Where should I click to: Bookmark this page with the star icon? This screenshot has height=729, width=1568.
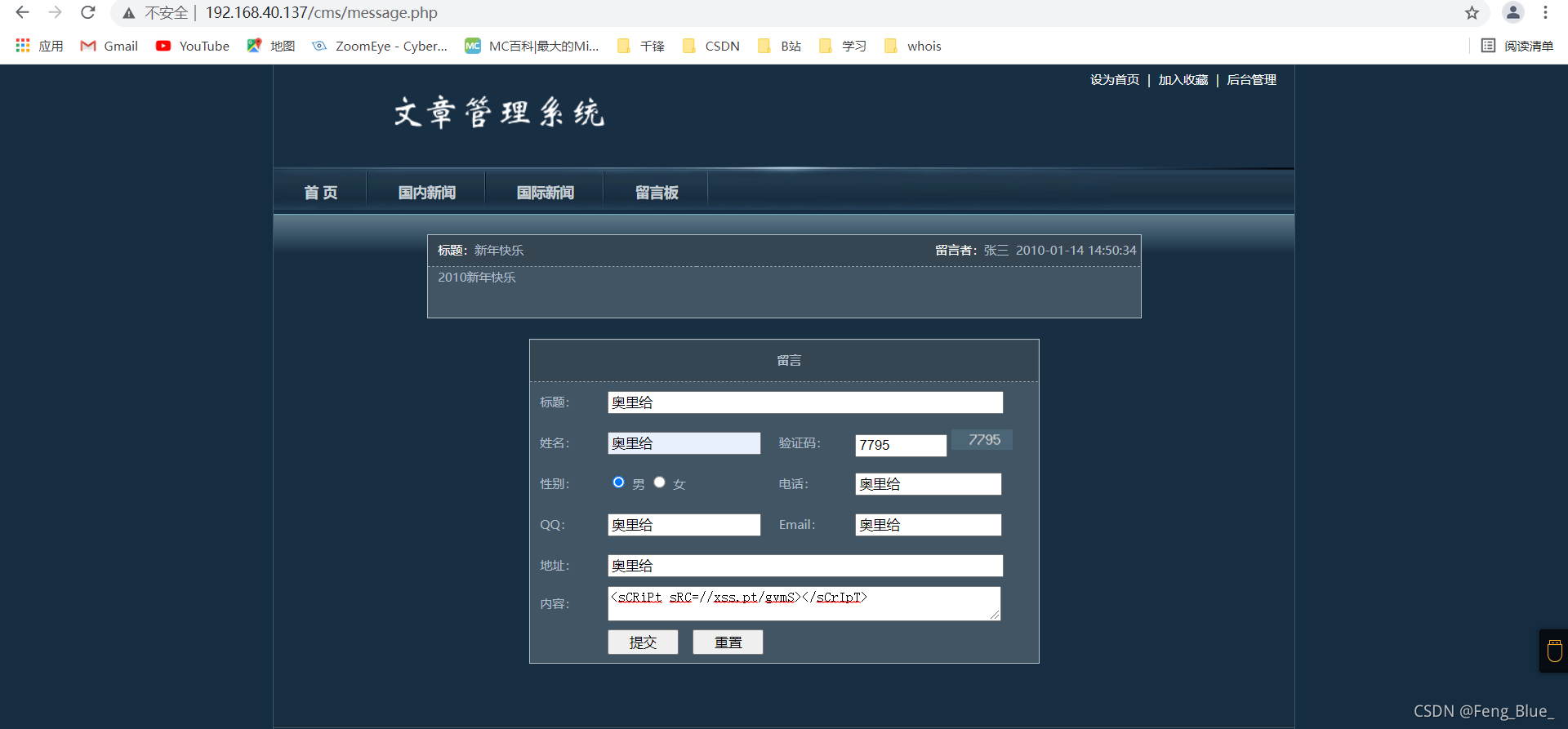point(1472,12)
